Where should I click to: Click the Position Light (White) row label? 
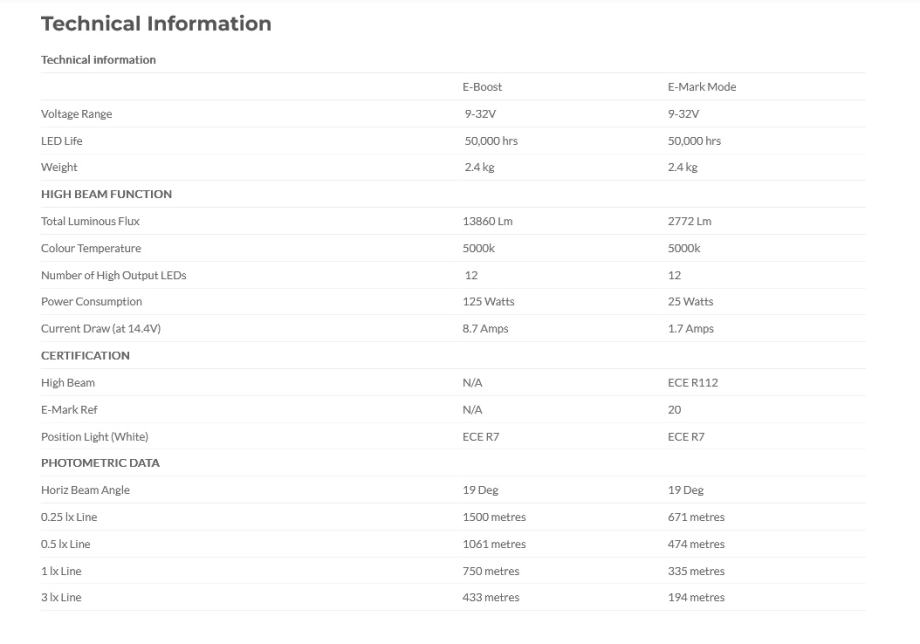point(94,437)
